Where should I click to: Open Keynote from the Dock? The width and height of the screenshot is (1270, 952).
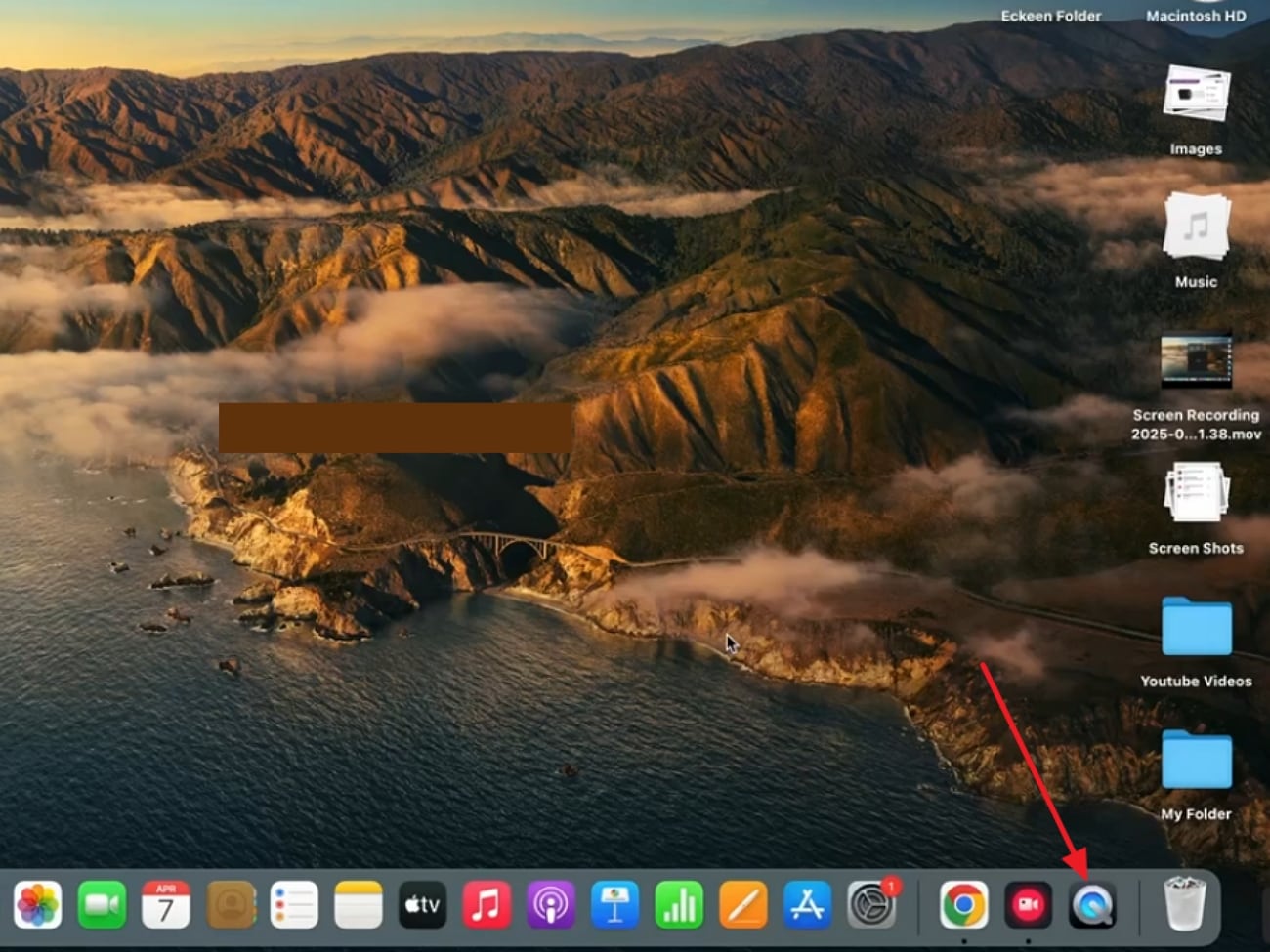point(614,905)
